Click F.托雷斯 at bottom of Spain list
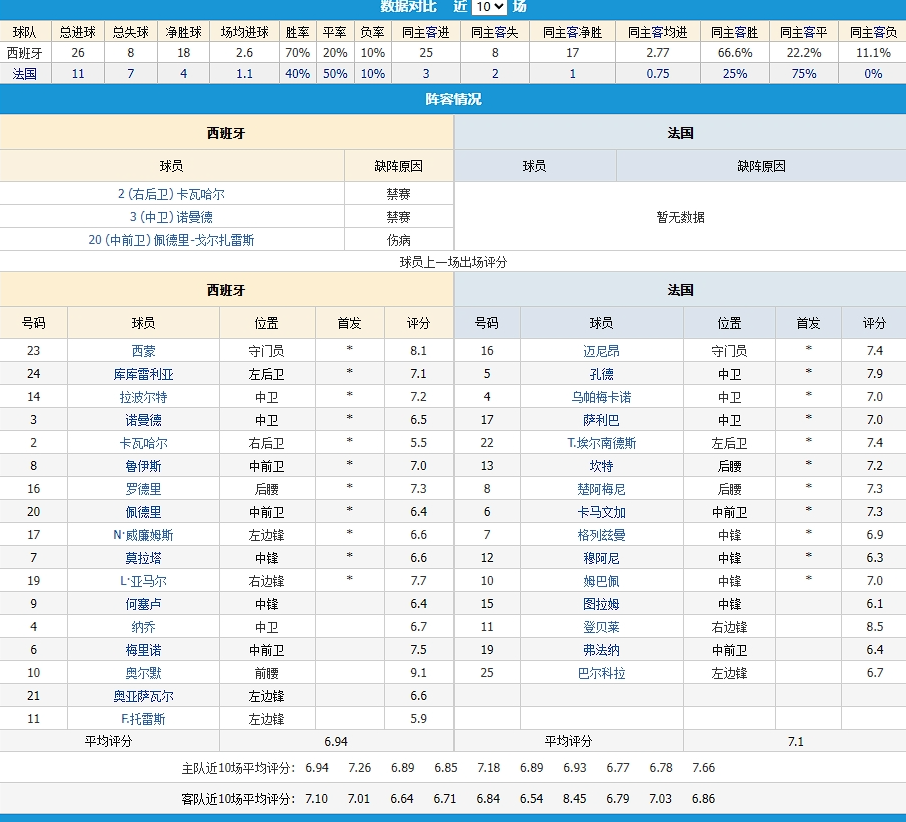This screenshot has height=822, width=906. coord(142,719)
